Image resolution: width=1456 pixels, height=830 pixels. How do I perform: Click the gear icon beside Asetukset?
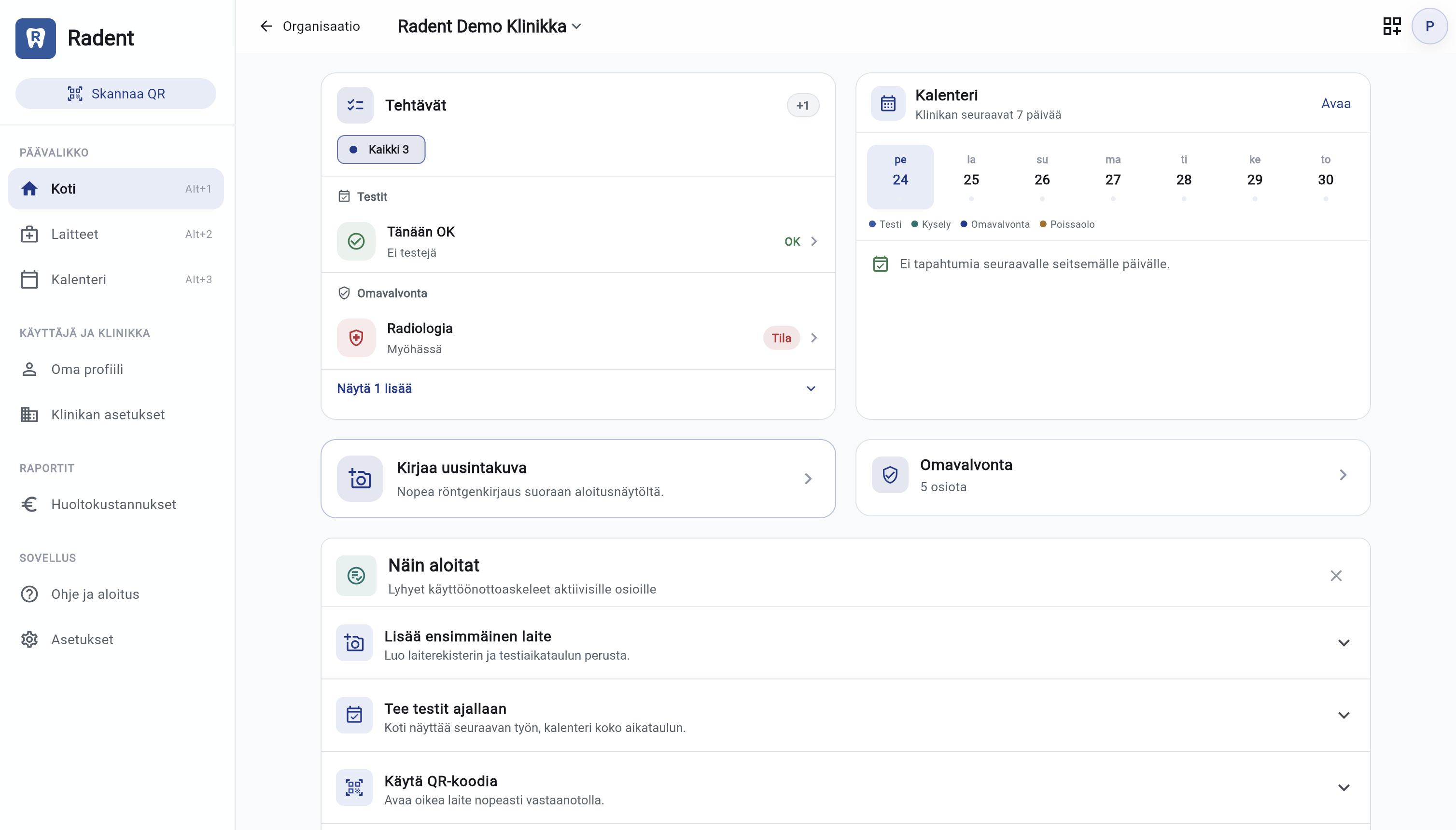point(29,639)
